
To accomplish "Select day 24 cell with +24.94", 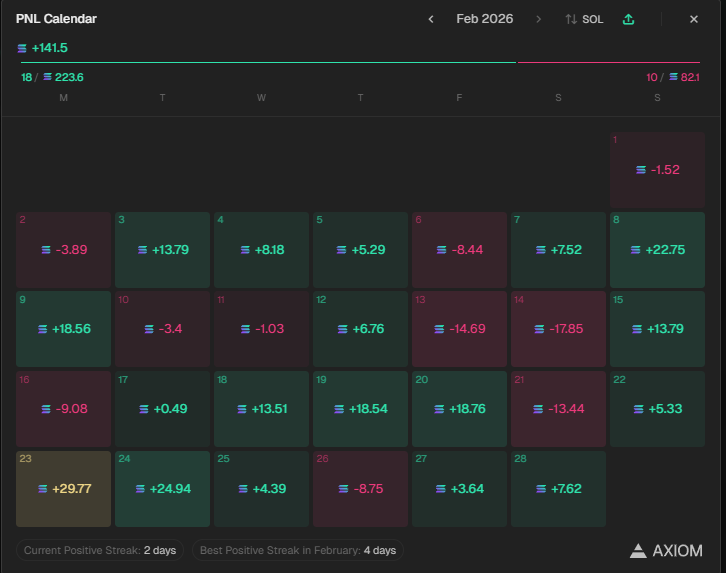I will tap(163, 489).
